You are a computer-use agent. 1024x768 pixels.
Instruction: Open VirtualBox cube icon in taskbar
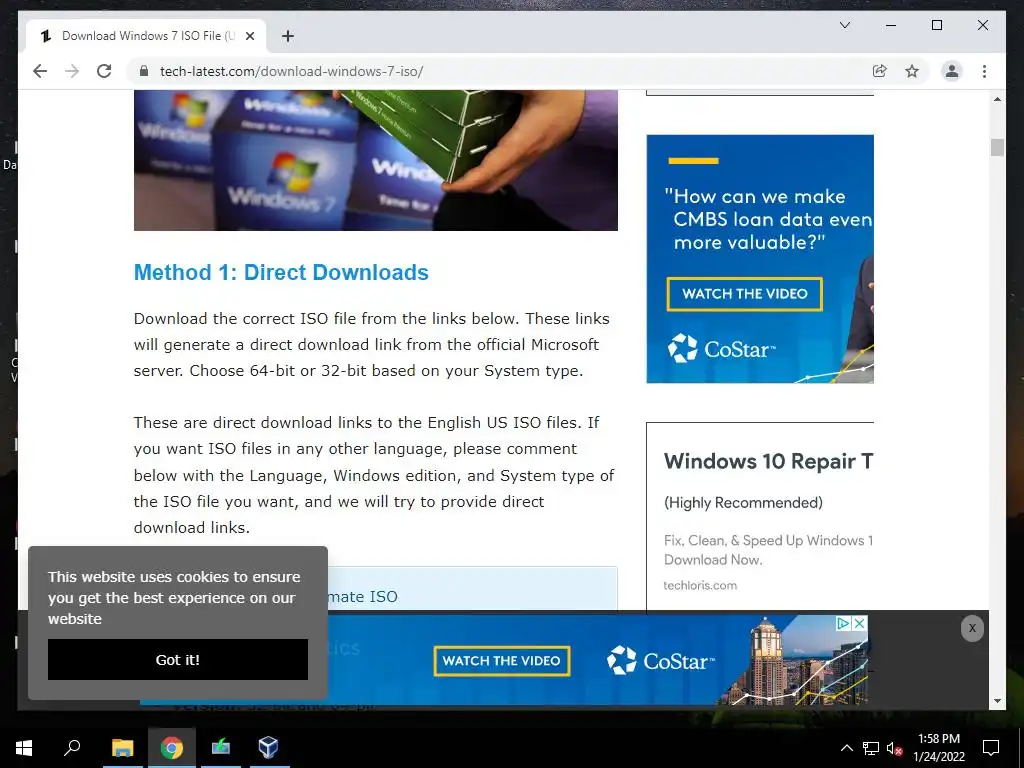click(x=268, y=747)
